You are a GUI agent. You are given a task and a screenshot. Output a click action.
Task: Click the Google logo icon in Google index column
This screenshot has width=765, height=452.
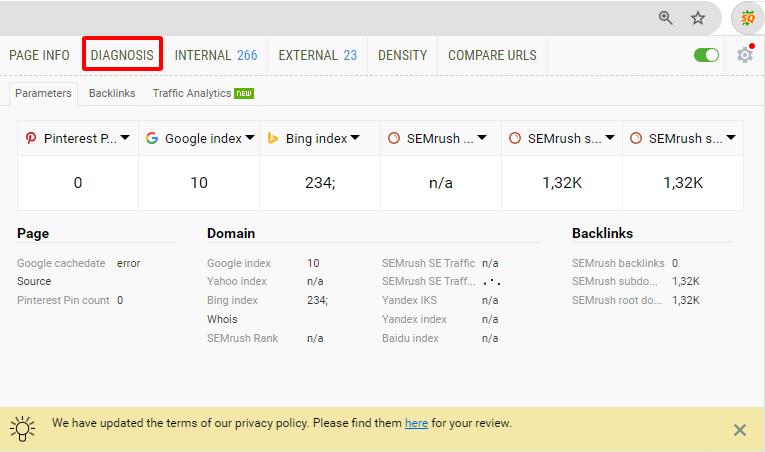point(152,138)
